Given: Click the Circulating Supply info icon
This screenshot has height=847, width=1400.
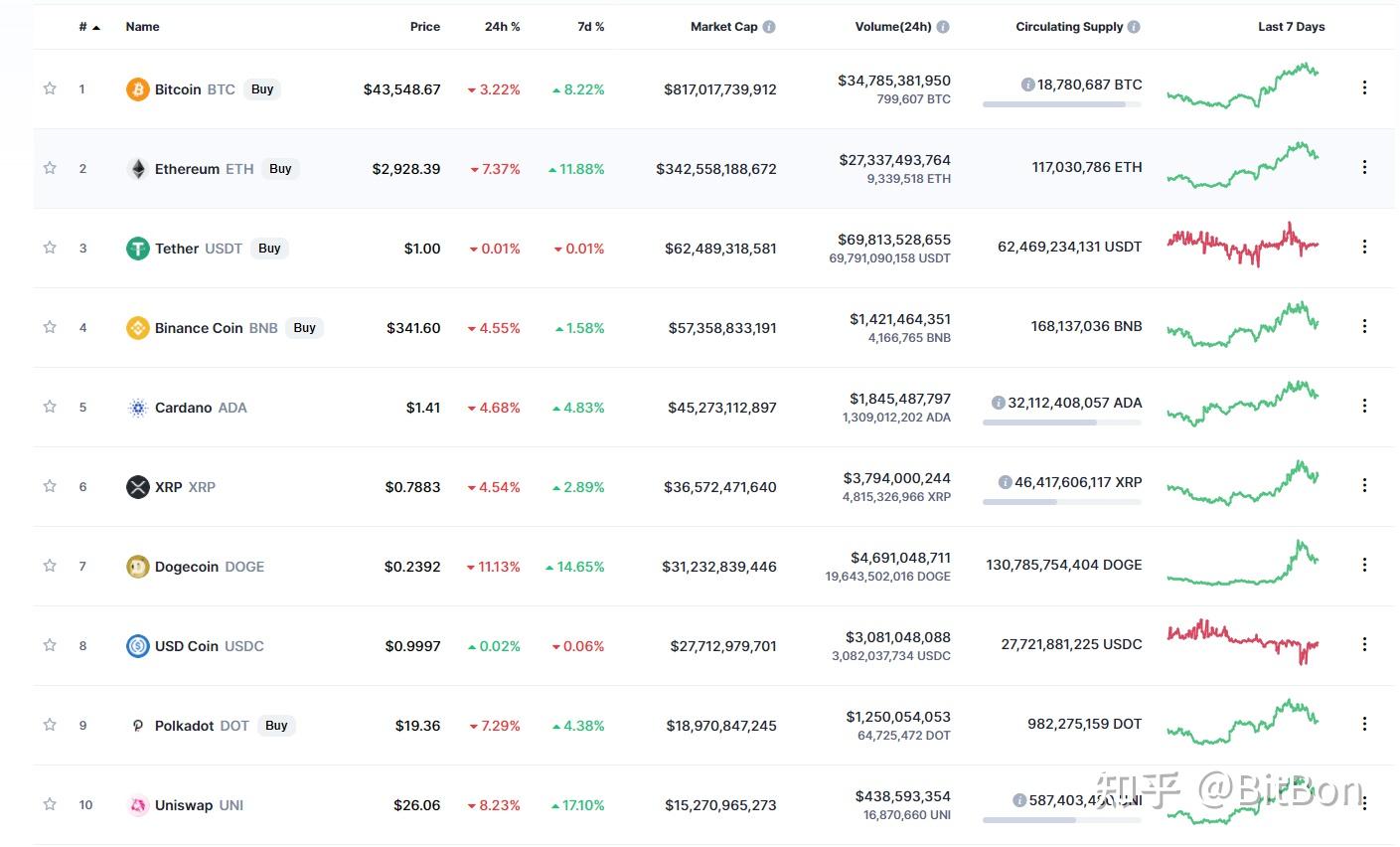Looking at the screenshot, I should [x=1134, y=27].
